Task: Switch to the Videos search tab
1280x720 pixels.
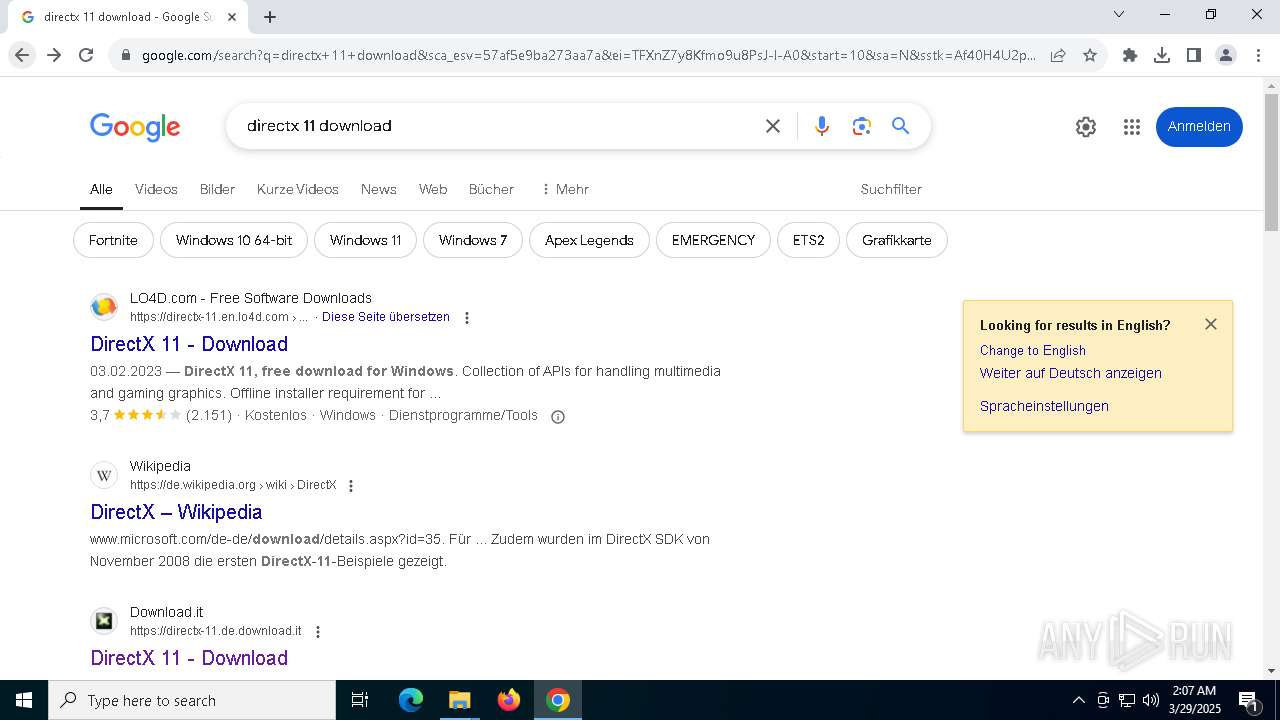Action: tap(156, 189)
